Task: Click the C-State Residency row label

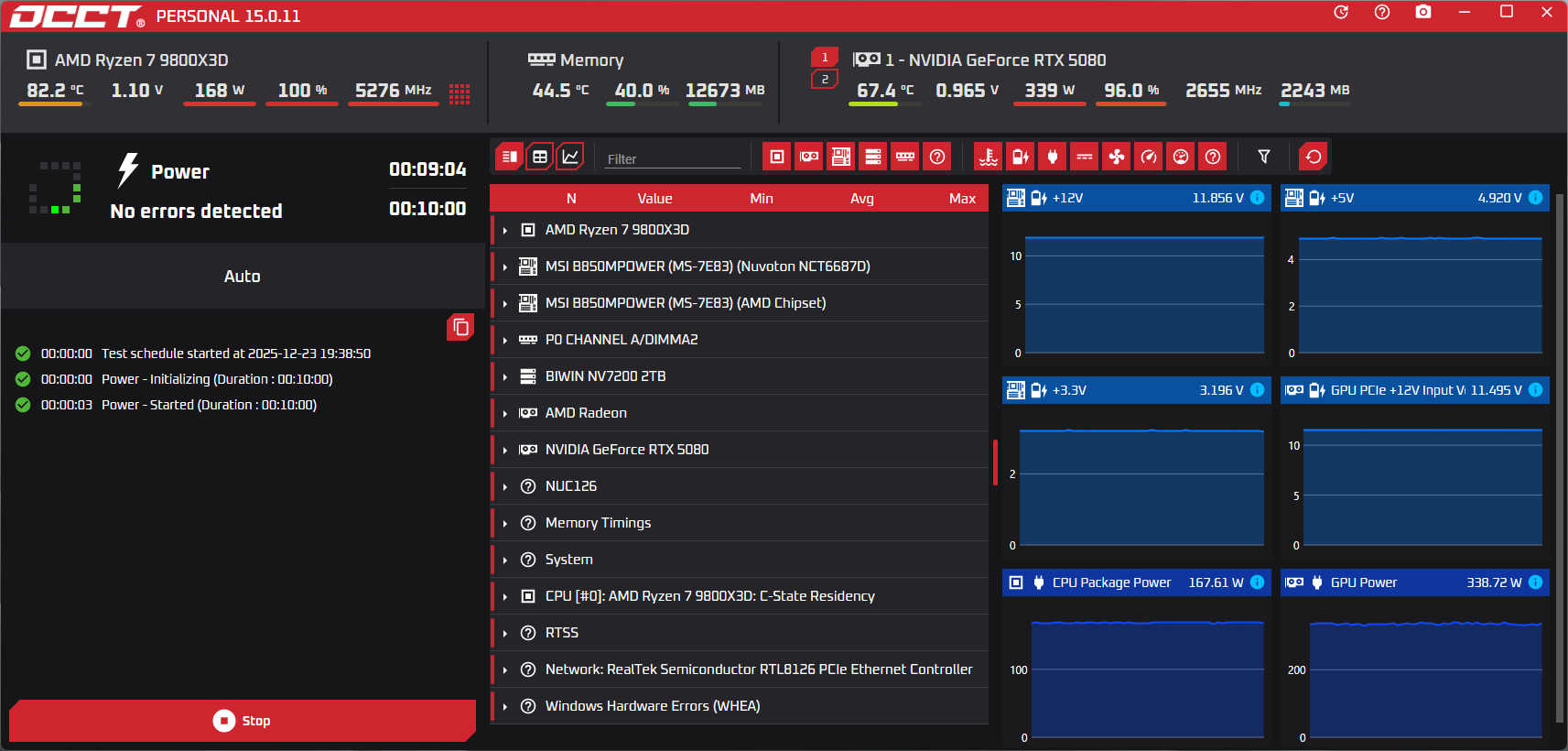Action: 710,596
